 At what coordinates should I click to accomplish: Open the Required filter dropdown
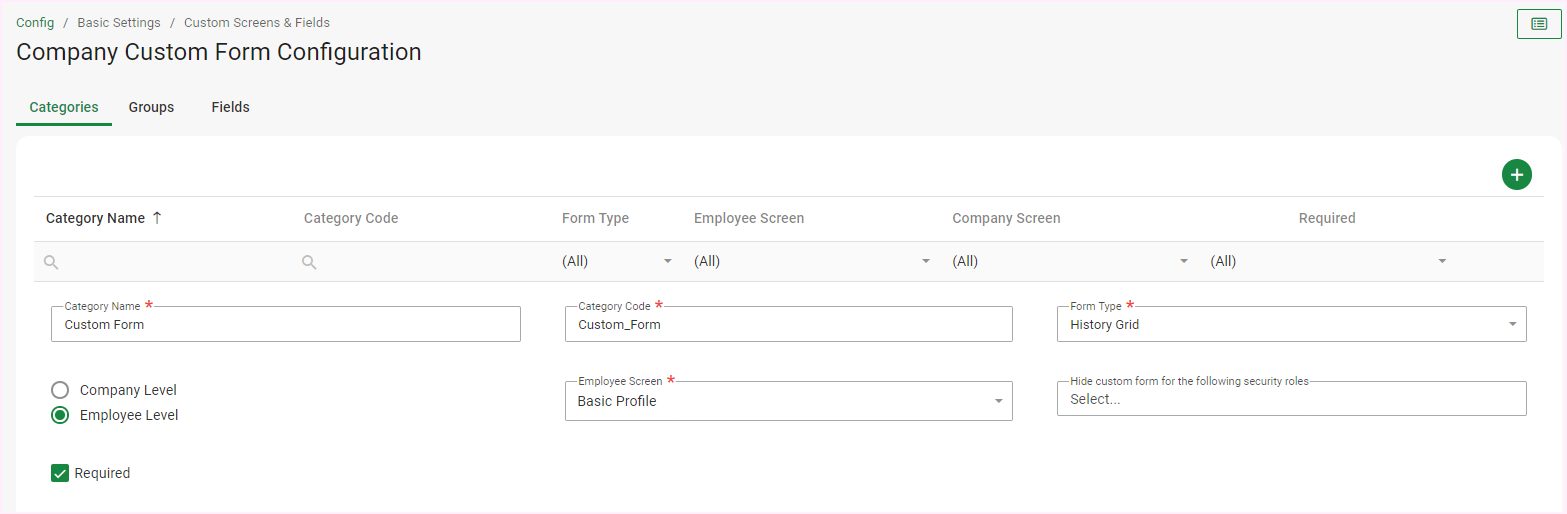pyautogui.click(x=1441, y=262)
